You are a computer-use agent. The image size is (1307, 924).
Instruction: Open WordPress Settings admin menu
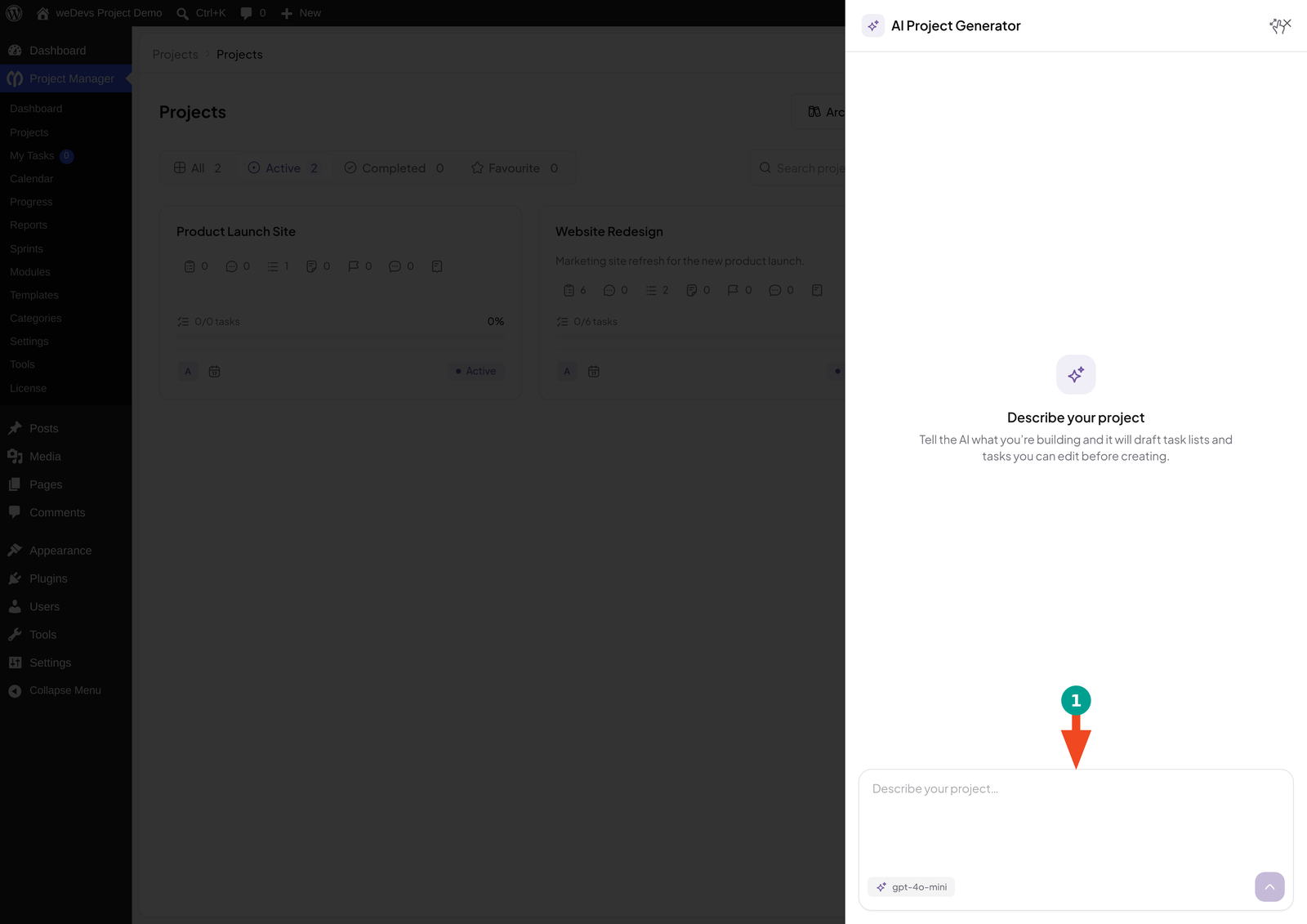[65, 663]
